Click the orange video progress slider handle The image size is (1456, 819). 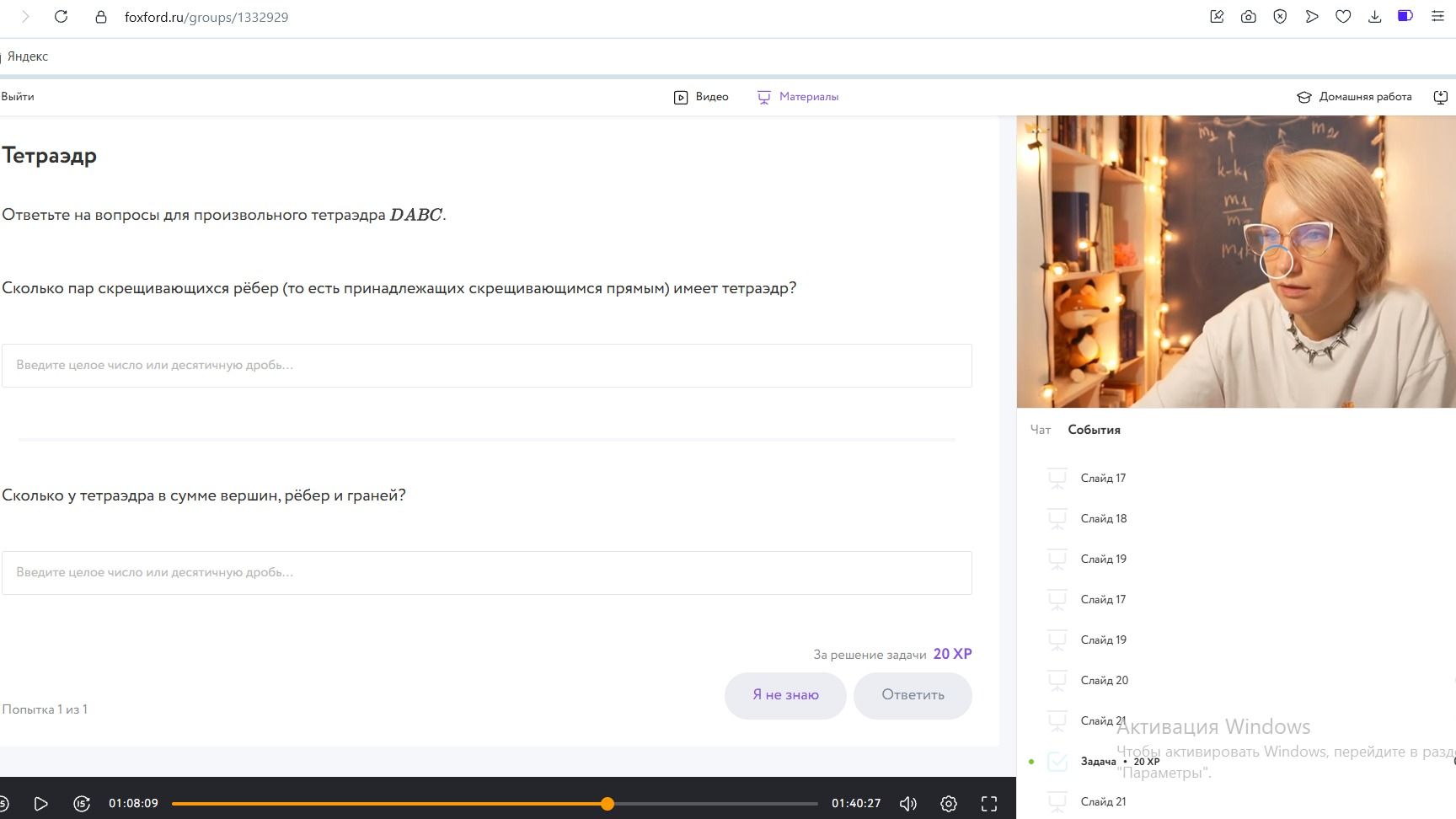click(608, 804)
